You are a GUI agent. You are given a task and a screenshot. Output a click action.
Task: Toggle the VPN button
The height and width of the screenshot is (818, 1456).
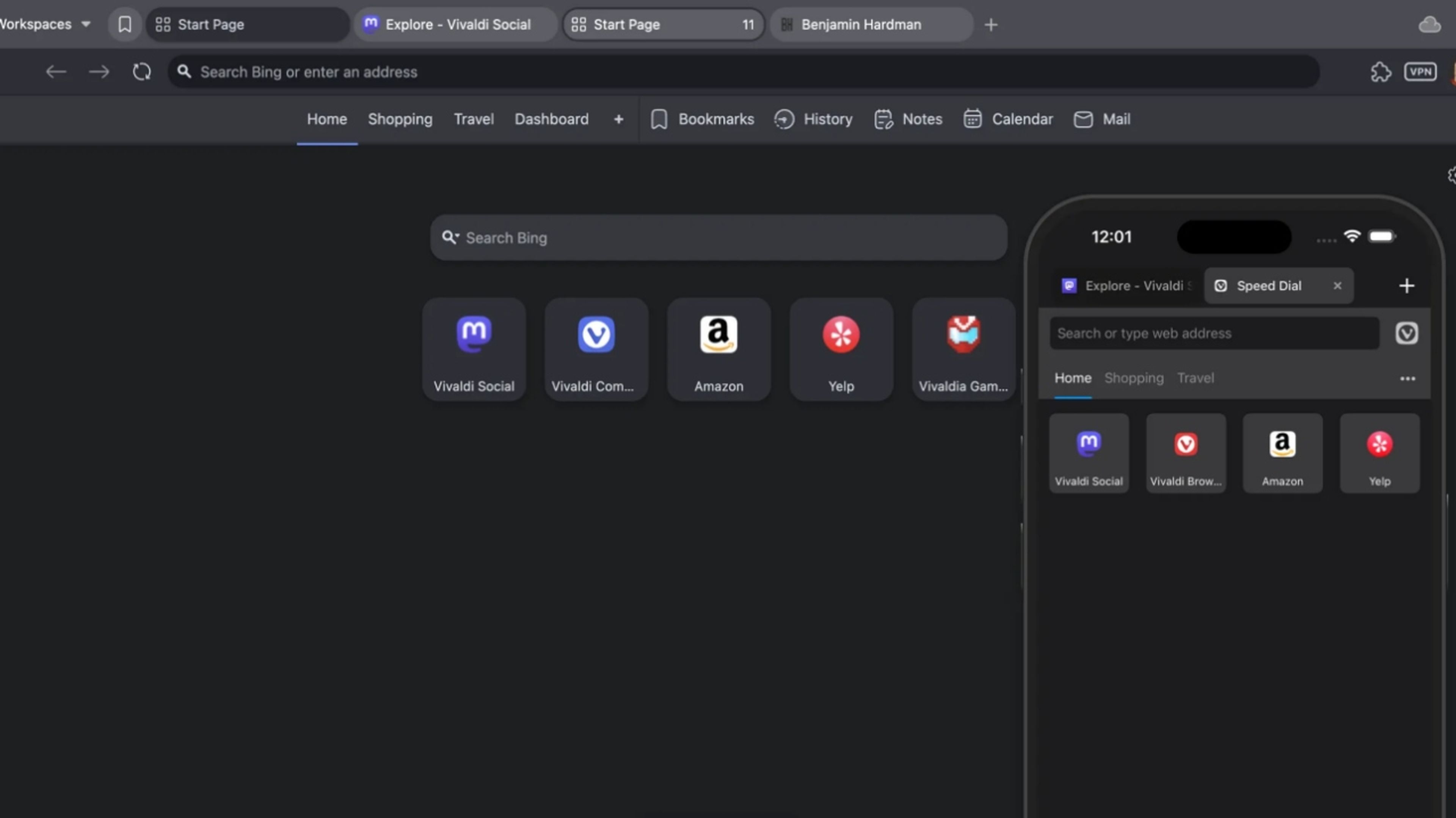pyautogui.click(x=1420, y=72)
